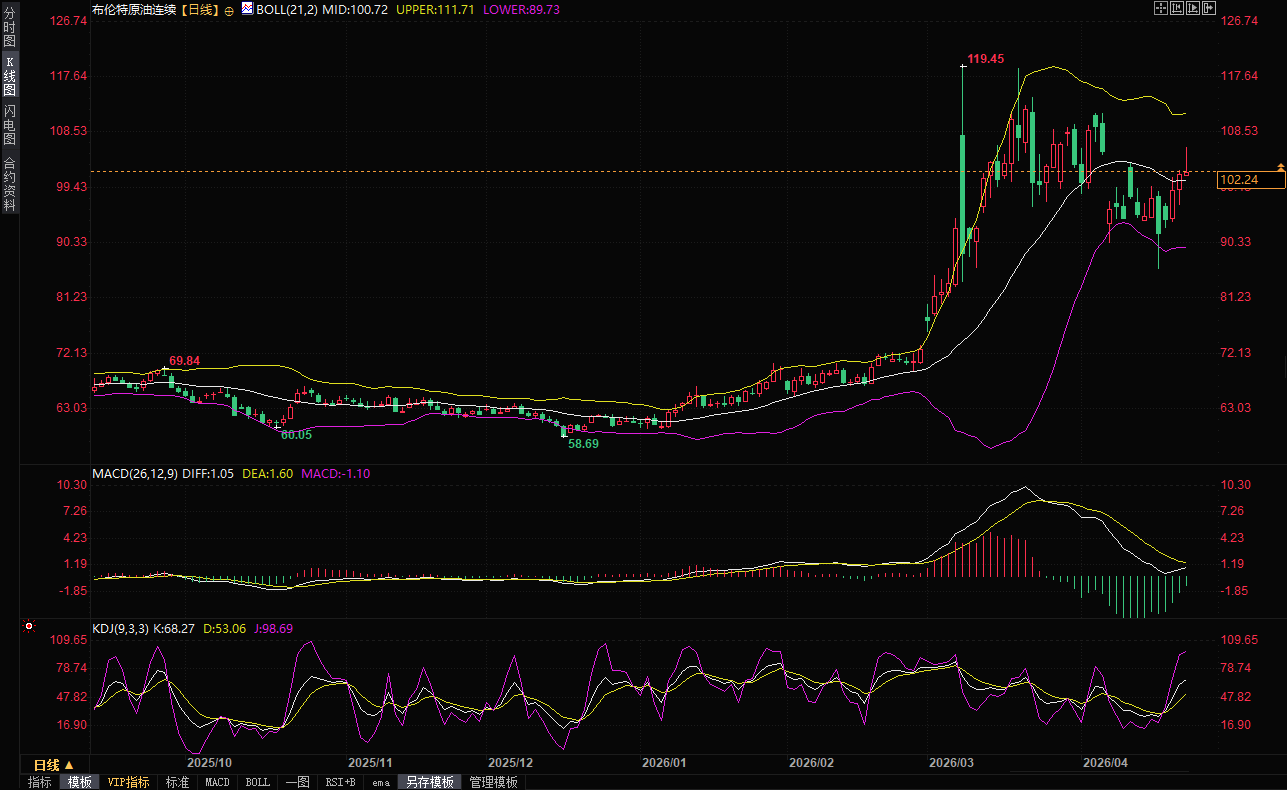1287x790 pixels.
Task: Click the MID:100.72 value
Action: (x=354, y=9)
